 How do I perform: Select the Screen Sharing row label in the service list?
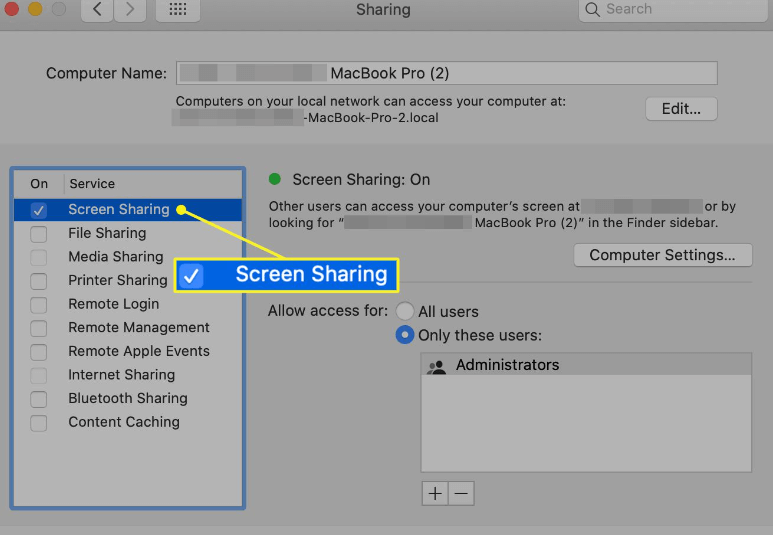pos(119,210)
